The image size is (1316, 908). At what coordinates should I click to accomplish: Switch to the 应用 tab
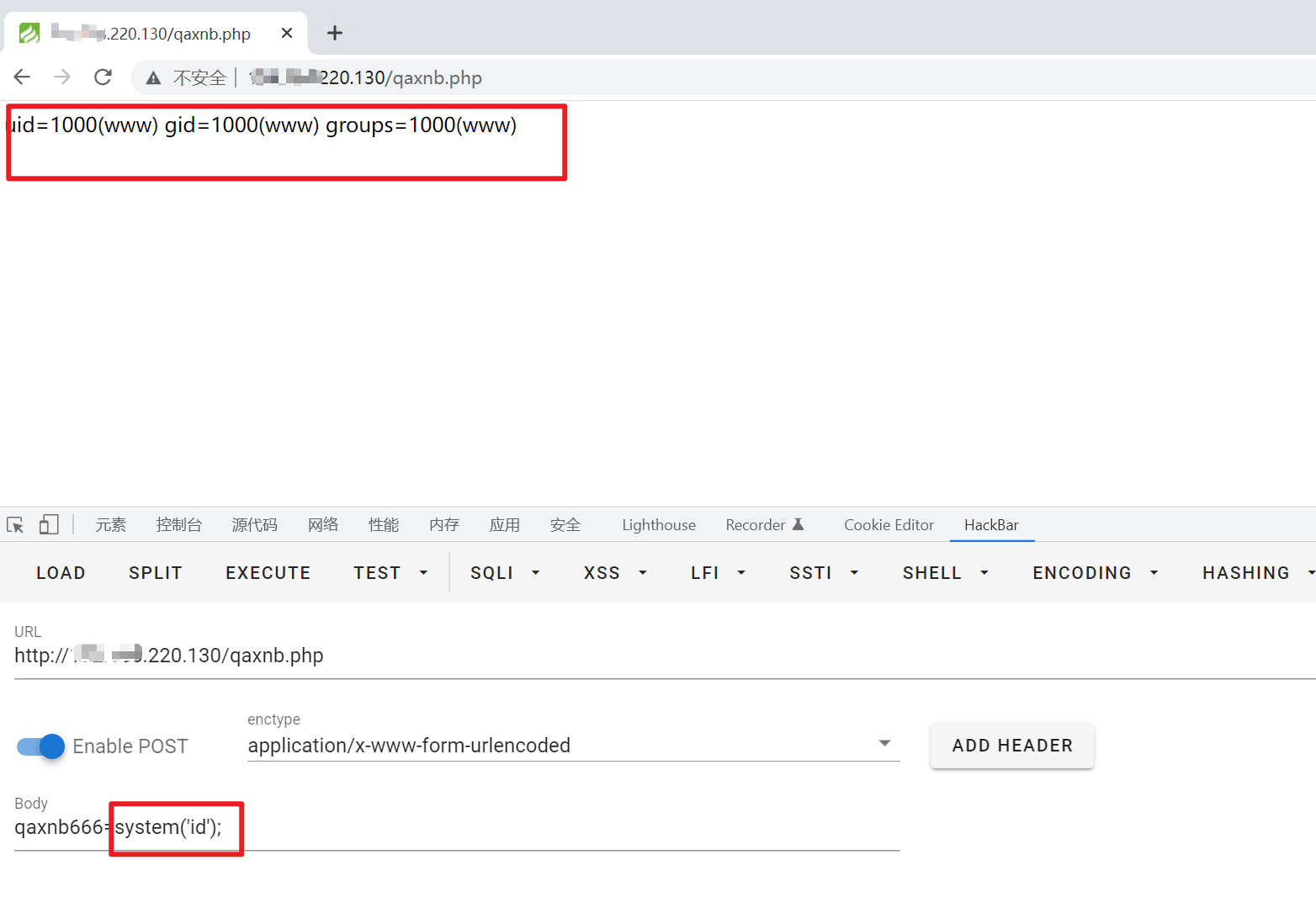point(505,525)
